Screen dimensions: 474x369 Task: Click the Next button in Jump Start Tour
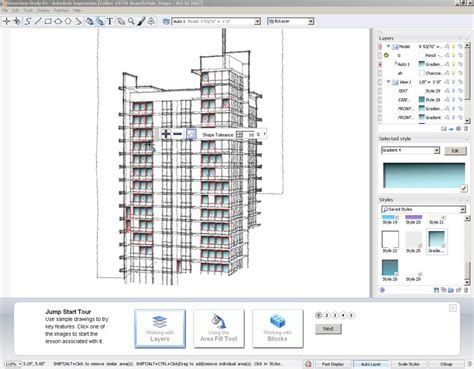pyautogui.click(x=328, y=329)
